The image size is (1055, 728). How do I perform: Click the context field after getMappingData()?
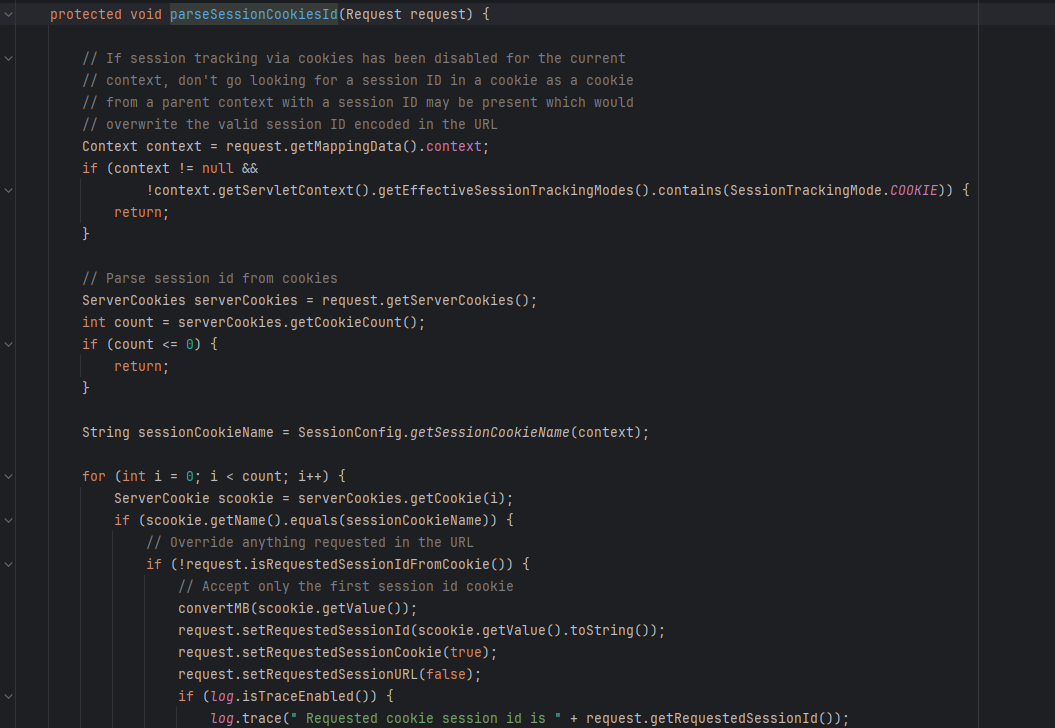pyautogui.click(x=453, y=147)
